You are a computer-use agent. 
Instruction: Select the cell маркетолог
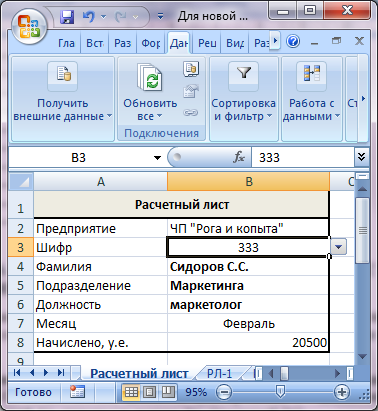click(x=248, y=304)
